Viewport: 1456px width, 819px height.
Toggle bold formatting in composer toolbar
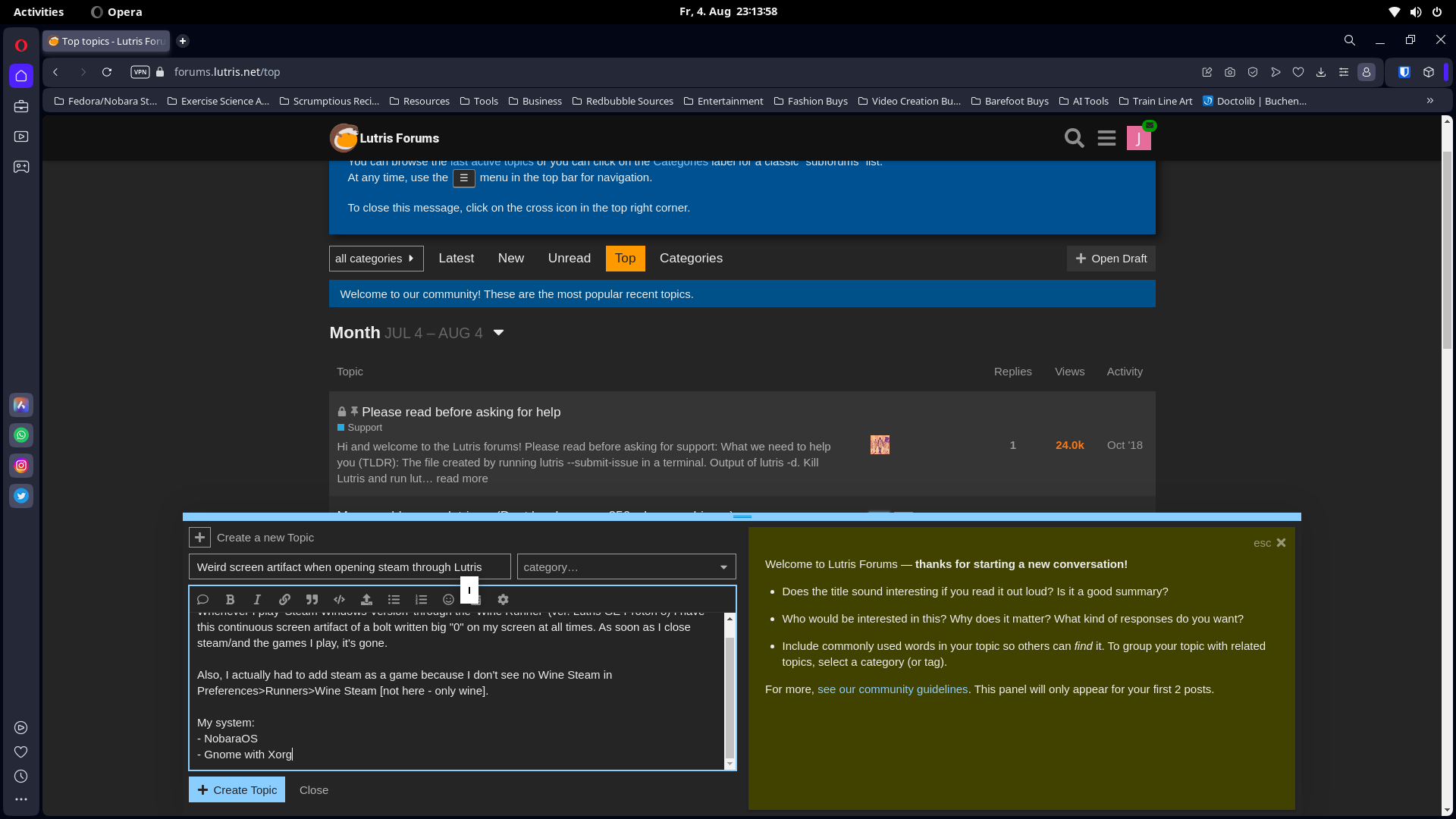point(230,599)
